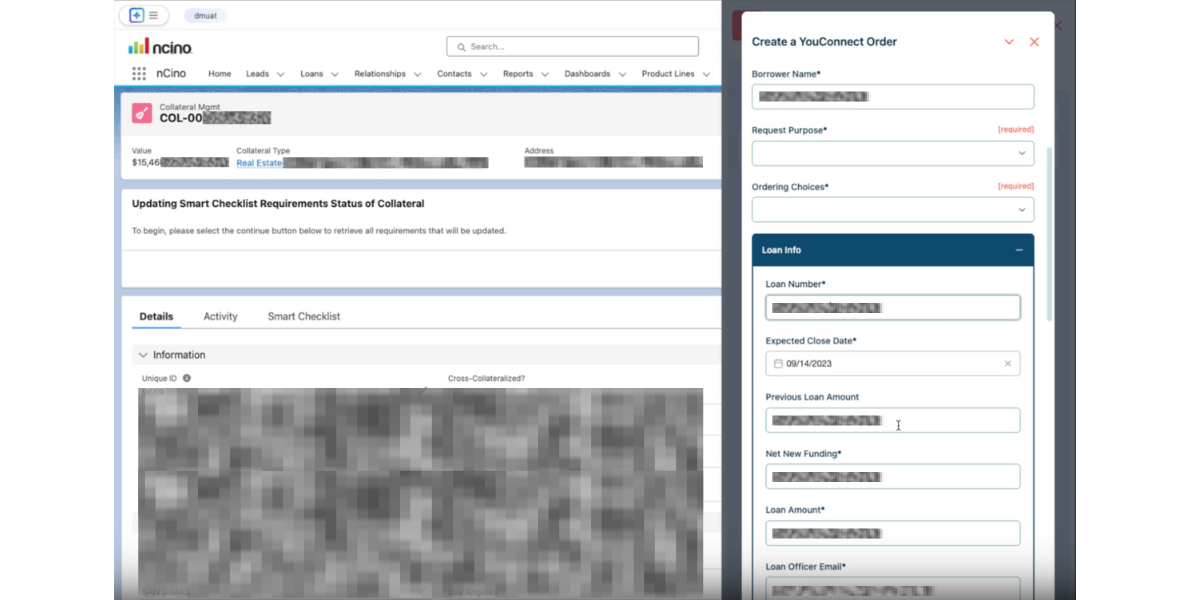
Task: Collapse the Loan Info section
Action: (x=1018, y=250)
